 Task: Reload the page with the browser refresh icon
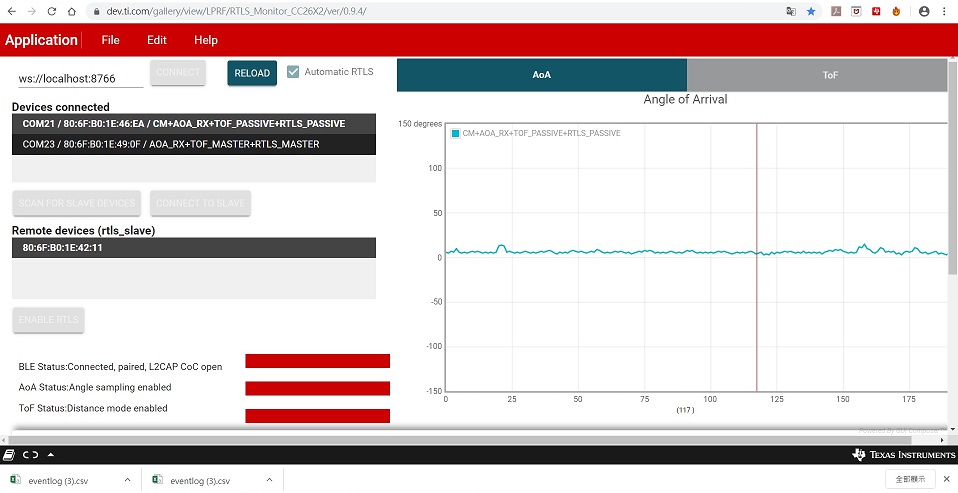coord(51,11)
